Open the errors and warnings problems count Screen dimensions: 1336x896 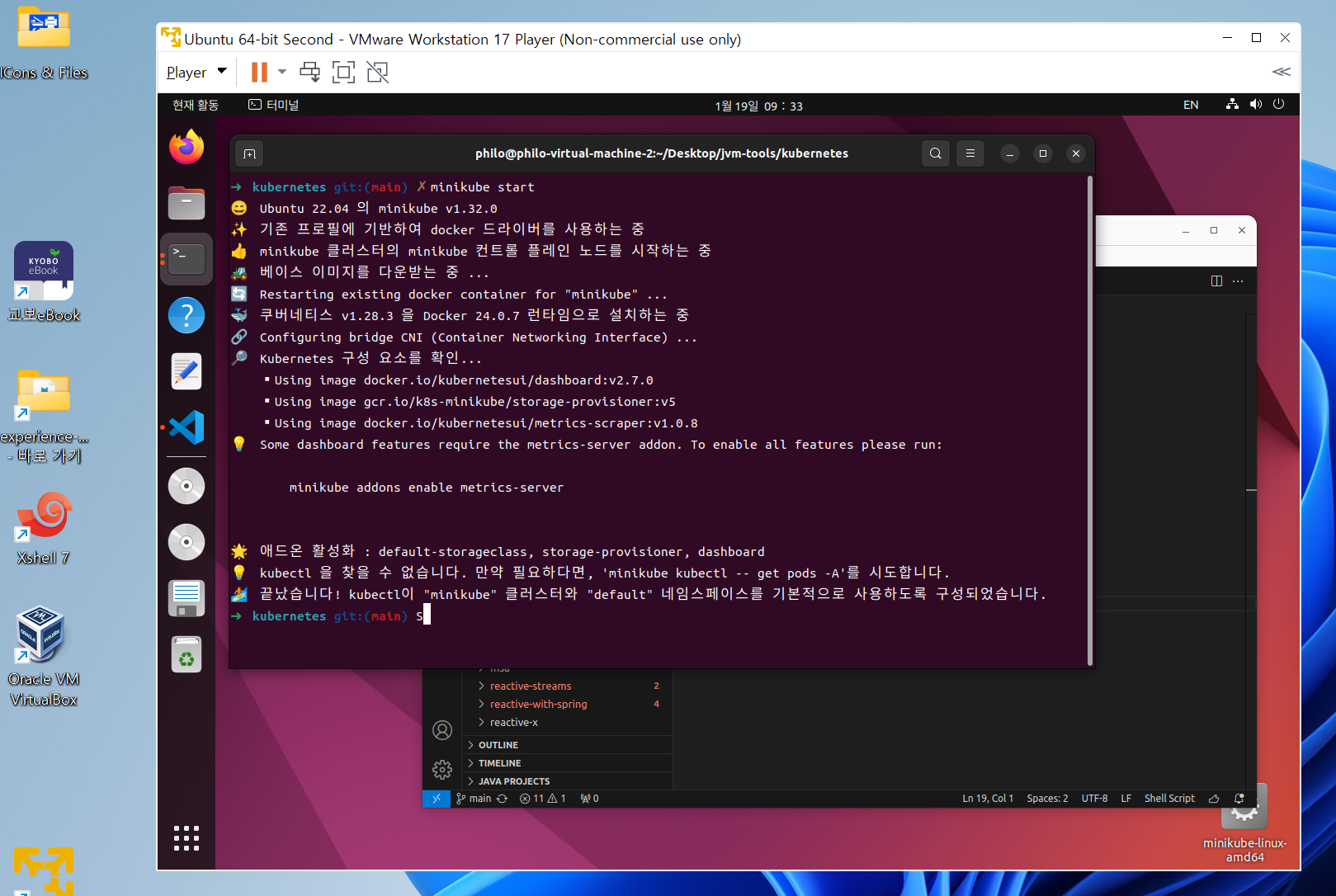pyautogui.click(x=543, y=799)
